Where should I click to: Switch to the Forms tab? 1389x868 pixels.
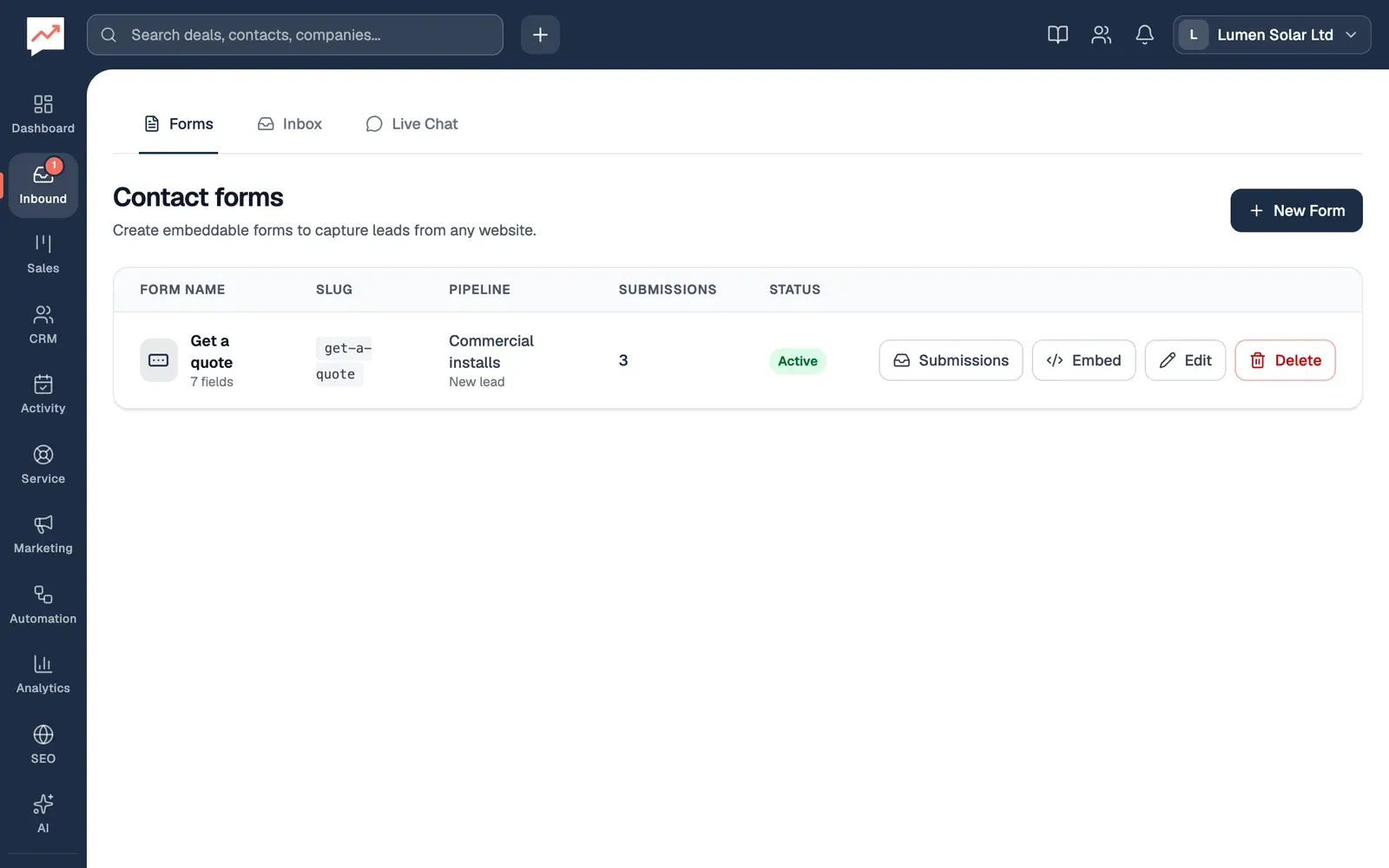(178, 124)
